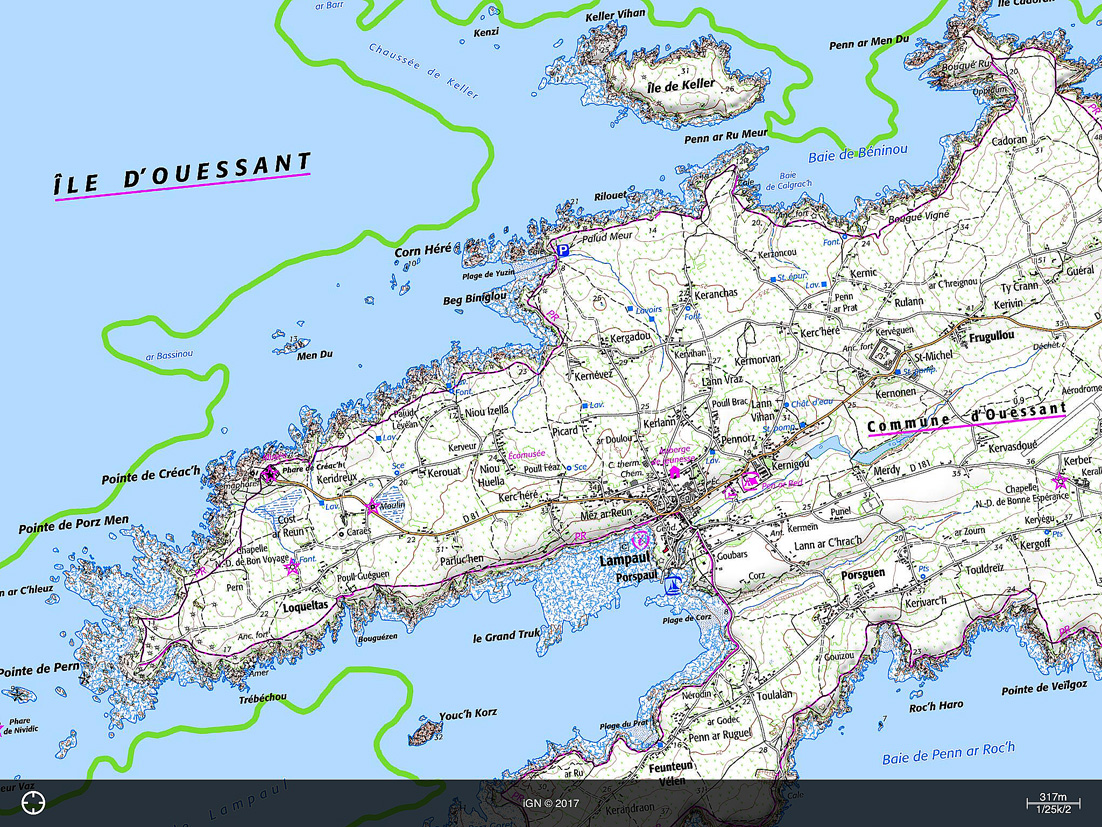Select the Penn ar Men Du label
This screenshot has width=1102, height=827.
869,43
